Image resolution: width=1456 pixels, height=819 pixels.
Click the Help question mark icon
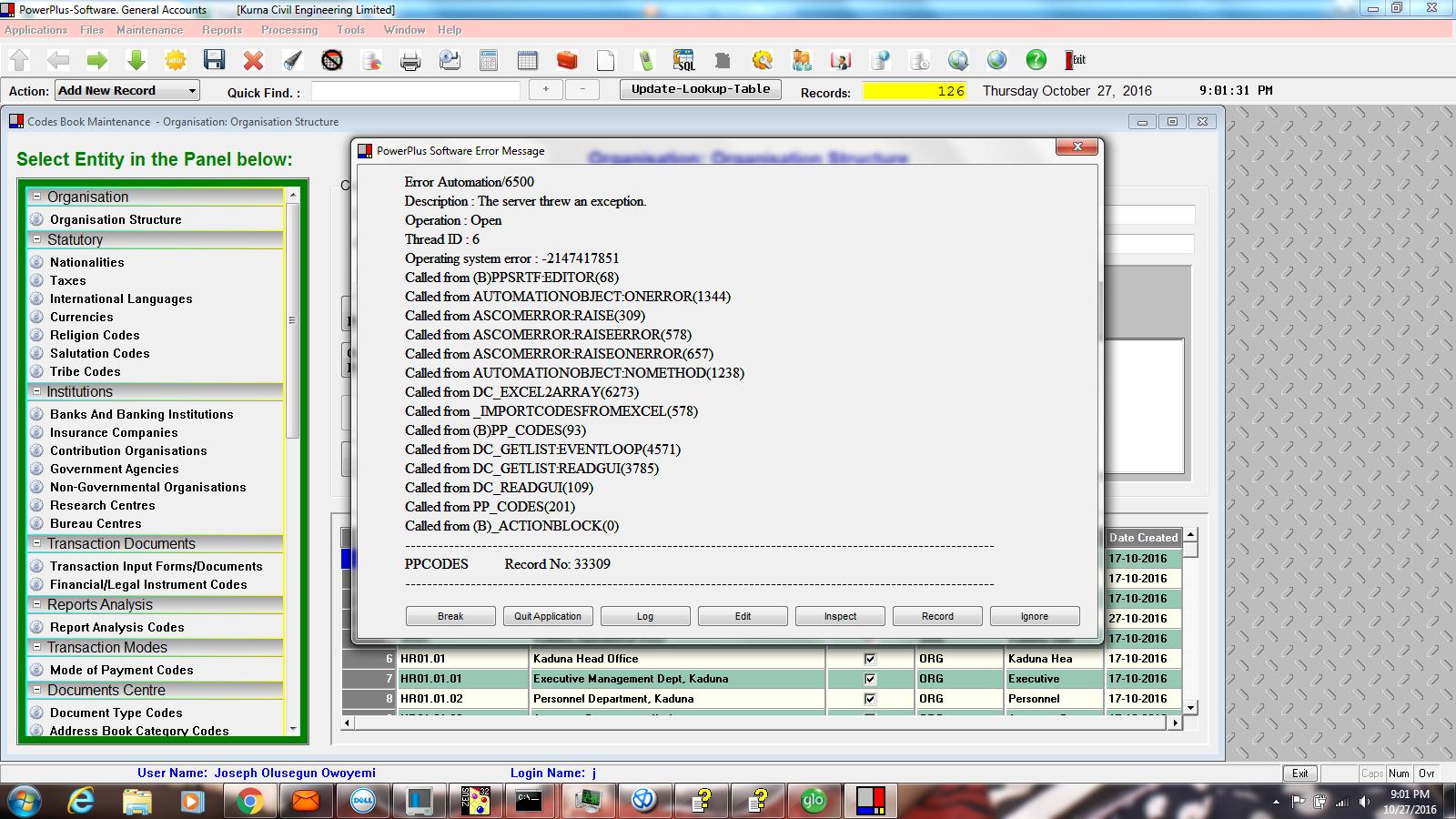coord(1036,60)
